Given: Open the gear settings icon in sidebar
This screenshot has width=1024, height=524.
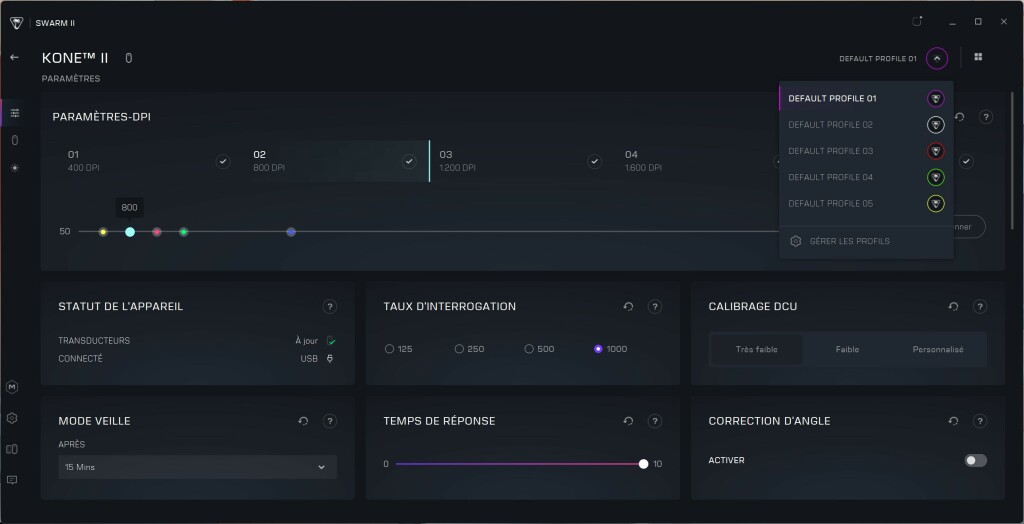Looking at the screenshot, I should 12,418.
